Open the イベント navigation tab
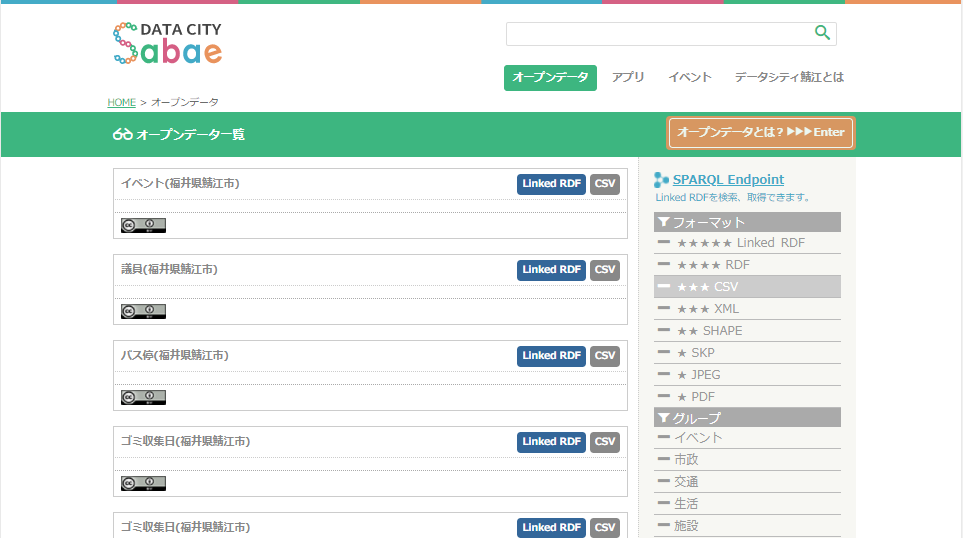The width and height of the screenshot is (963, 538). [690, 77]
